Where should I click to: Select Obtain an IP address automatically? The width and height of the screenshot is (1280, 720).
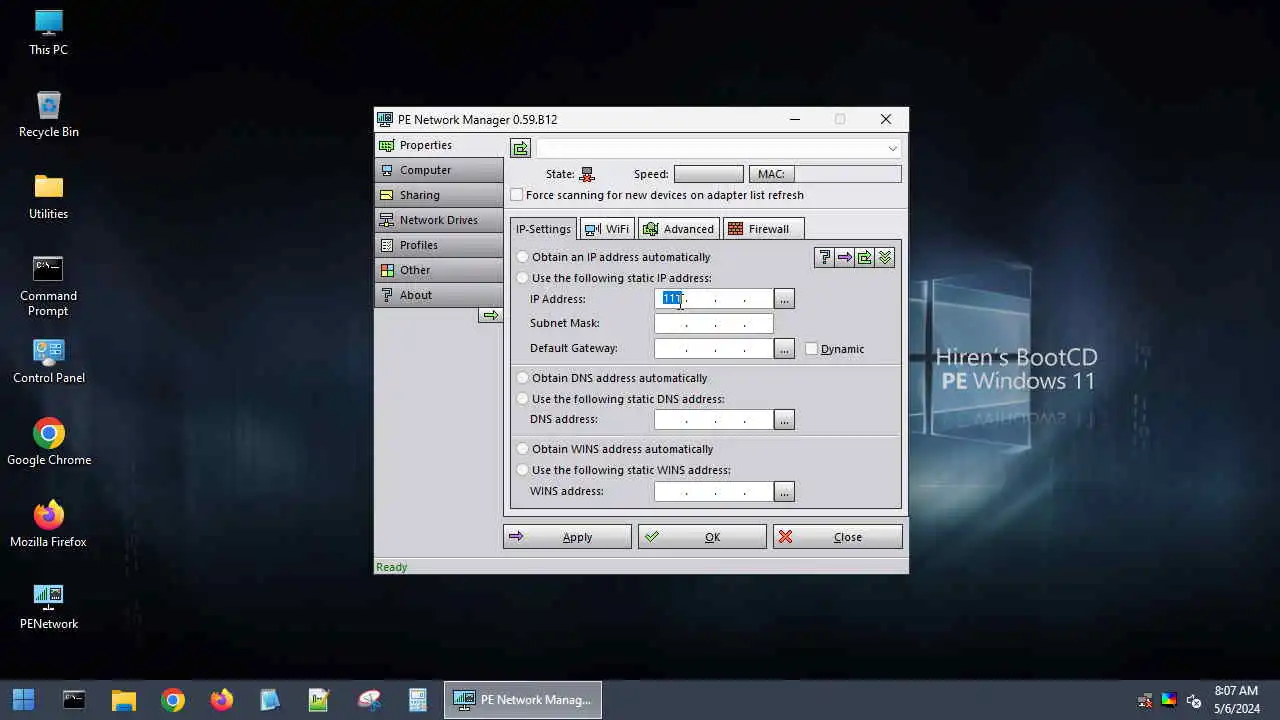coord(522,257)
